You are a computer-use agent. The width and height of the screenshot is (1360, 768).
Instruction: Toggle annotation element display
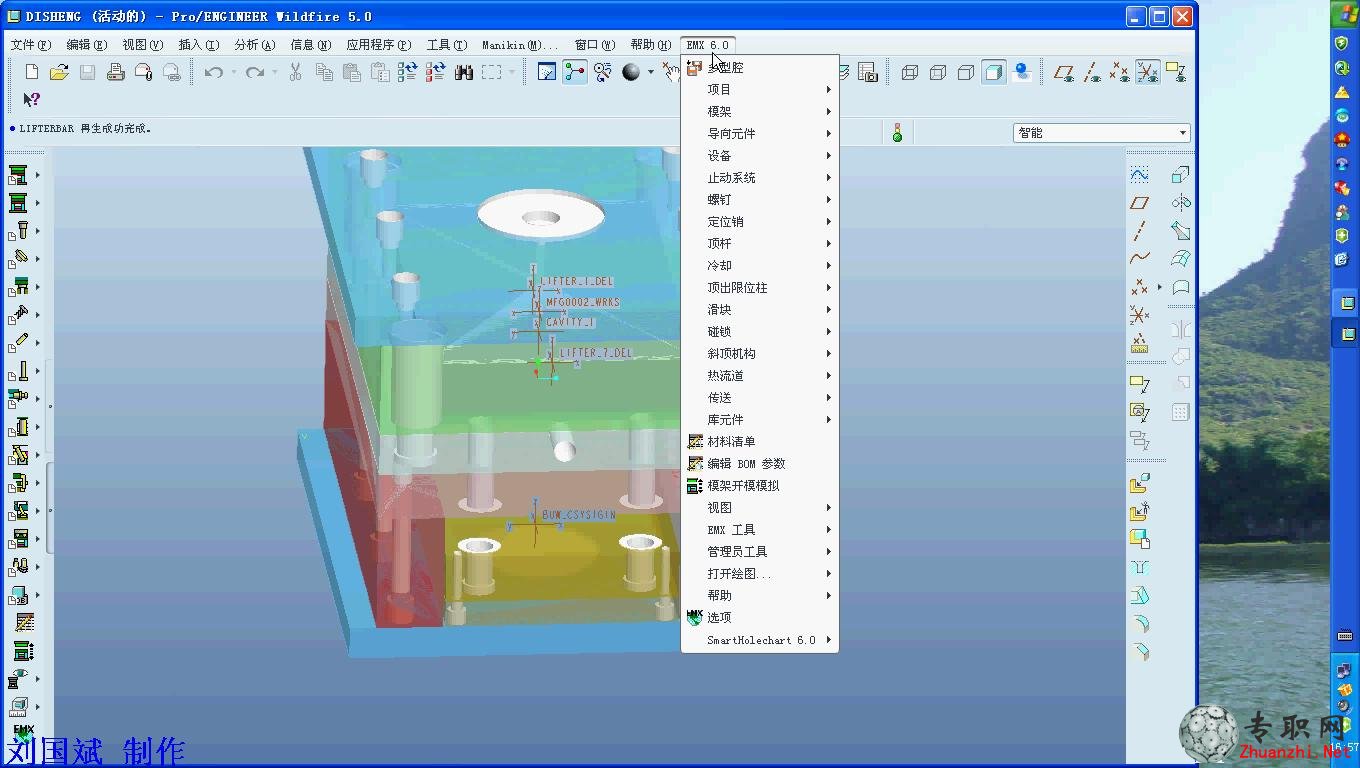click(x=1176, y=72)
